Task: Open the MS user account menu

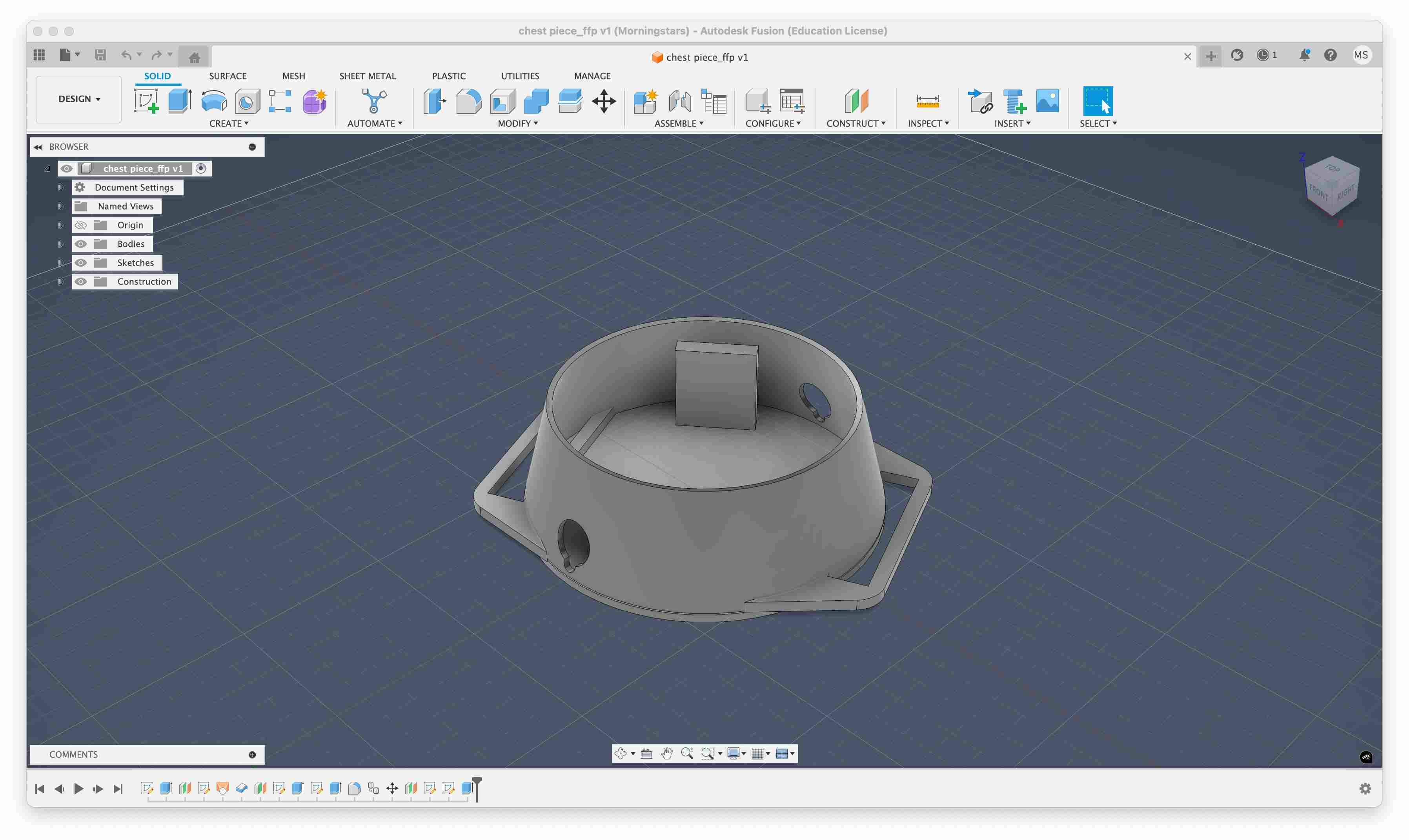Action: pos(1361,55)
